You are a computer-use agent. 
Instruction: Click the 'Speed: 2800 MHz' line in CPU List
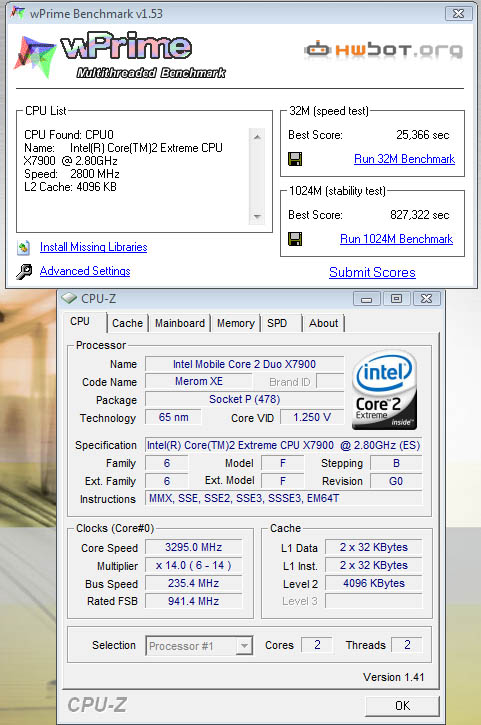[x=72, y=174]
